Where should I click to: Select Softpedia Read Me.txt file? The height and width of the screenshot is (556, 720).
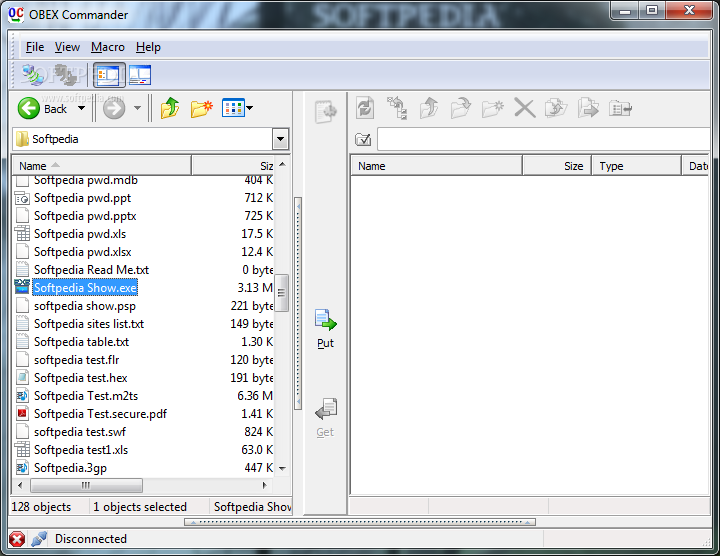tap(91, 270)
